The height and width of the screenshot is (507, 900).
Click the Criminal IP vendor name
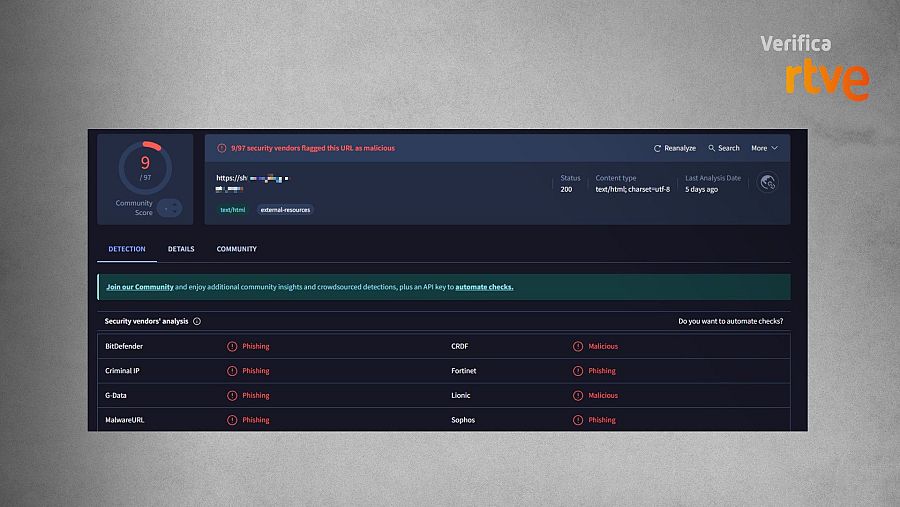[x=122, y=371]
